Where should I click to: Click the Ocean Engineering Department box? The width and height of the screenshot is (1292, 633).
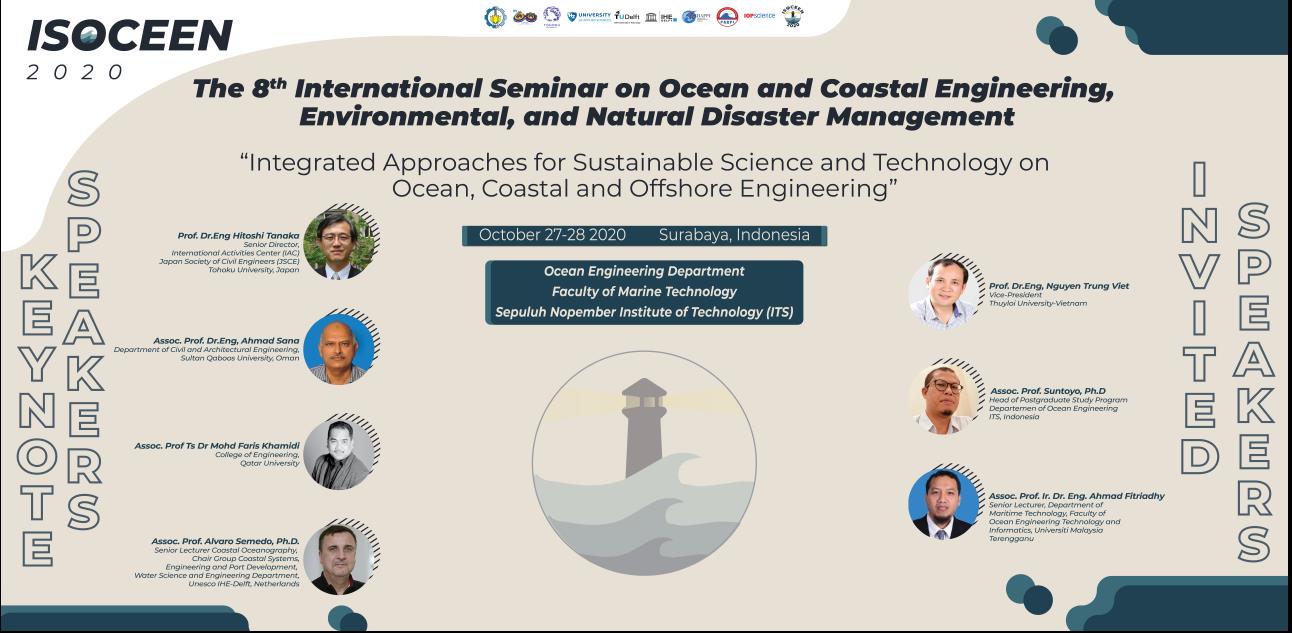(x=644, y=292)
